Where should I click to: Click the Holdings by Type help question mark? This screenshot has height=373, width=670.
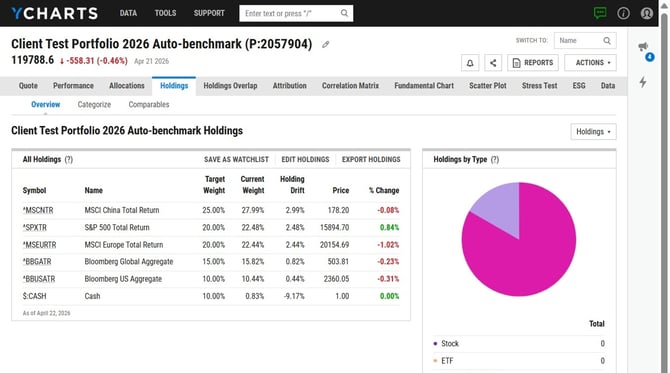pyautogui.click(x=495, y=159)
